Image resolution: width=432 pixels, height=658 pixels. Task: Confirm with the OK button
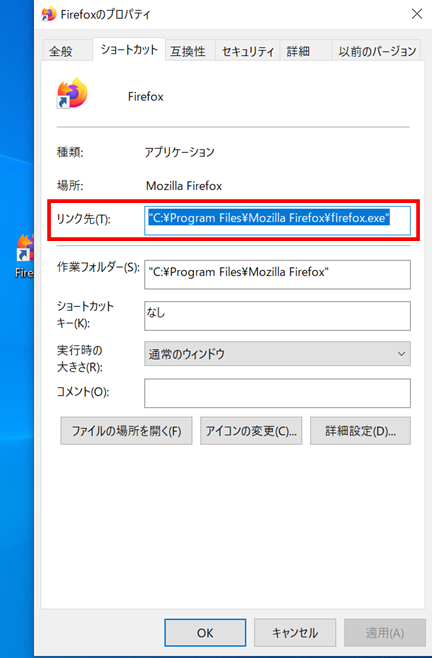pyautogui.click(x=205, y=632)
